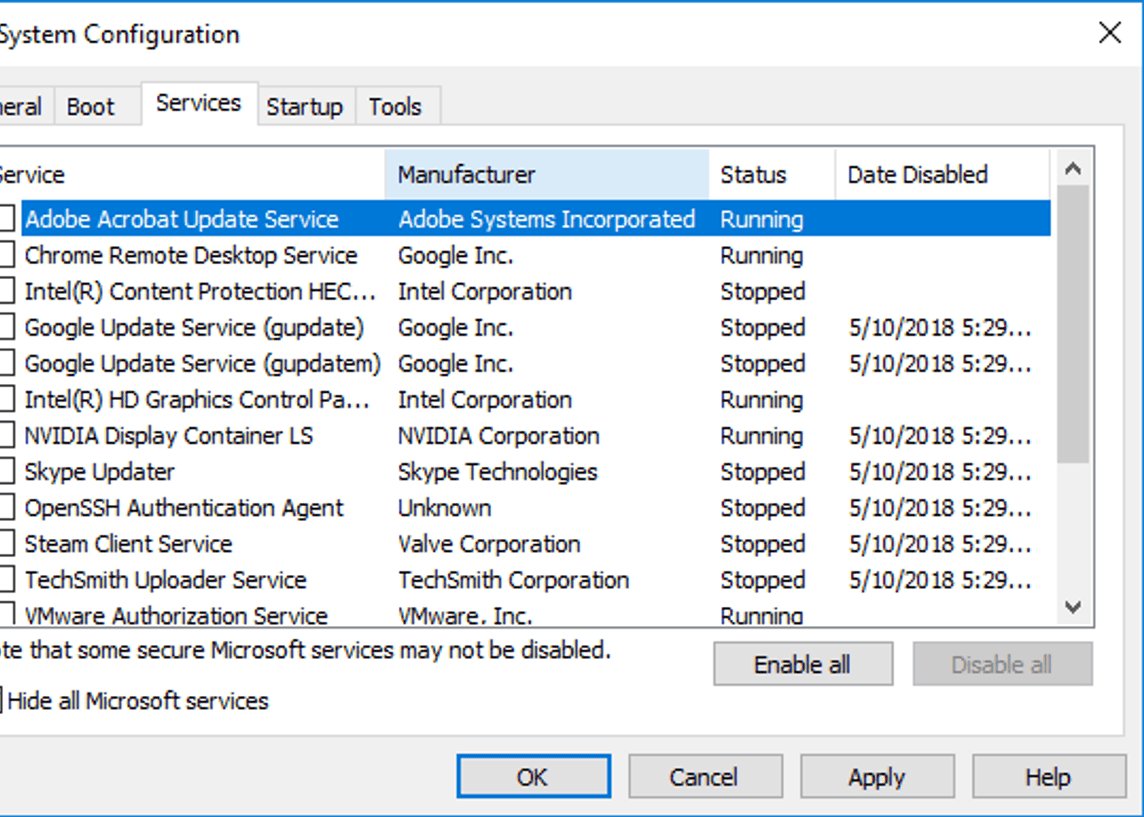Toggle TechSmith Uploader Service checkbox
The image size is (1144, 817).
[x=6, y=580]
